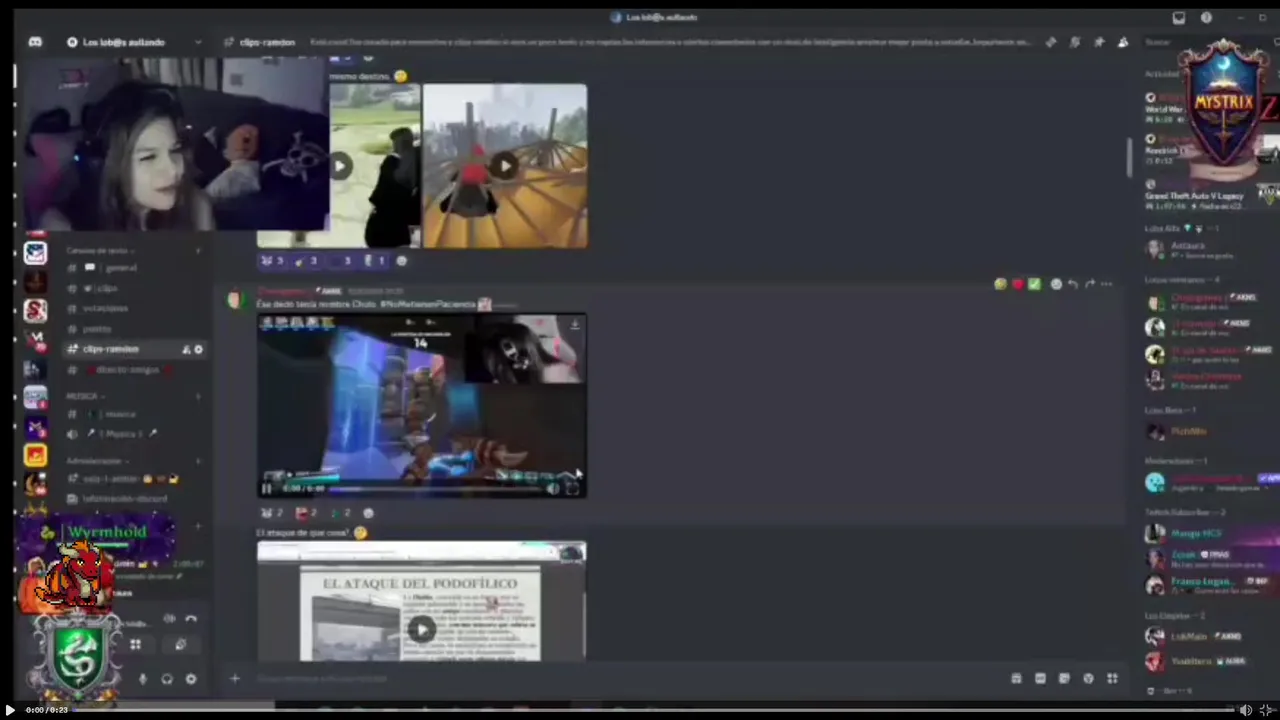
Task: Open the Inbox icon in title bar
Action: click(1179, 17)
